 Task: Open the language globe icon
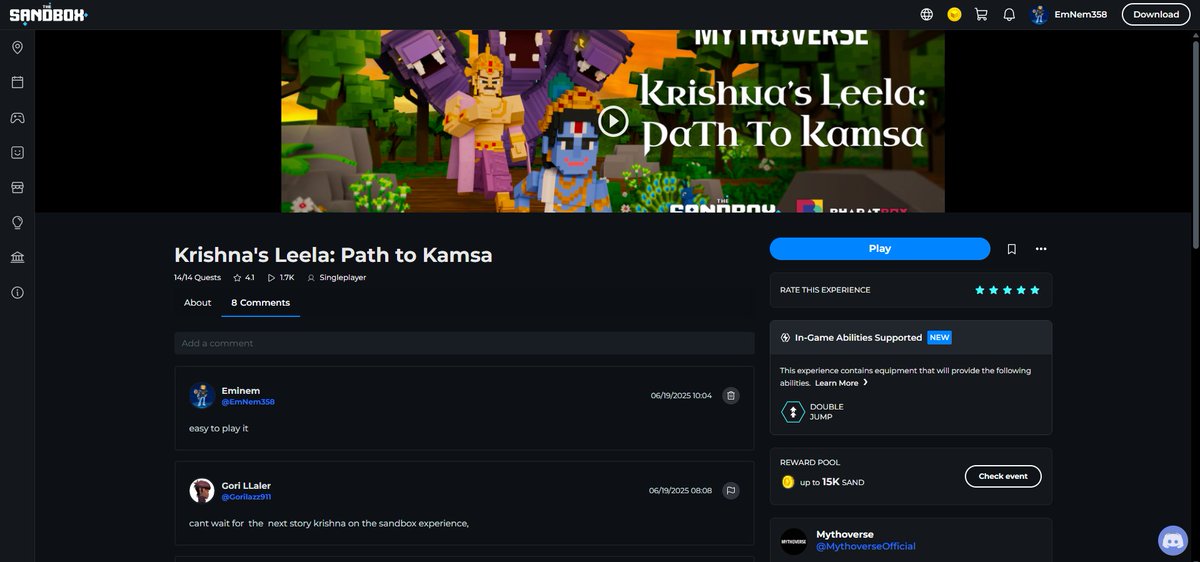[927, 14]
